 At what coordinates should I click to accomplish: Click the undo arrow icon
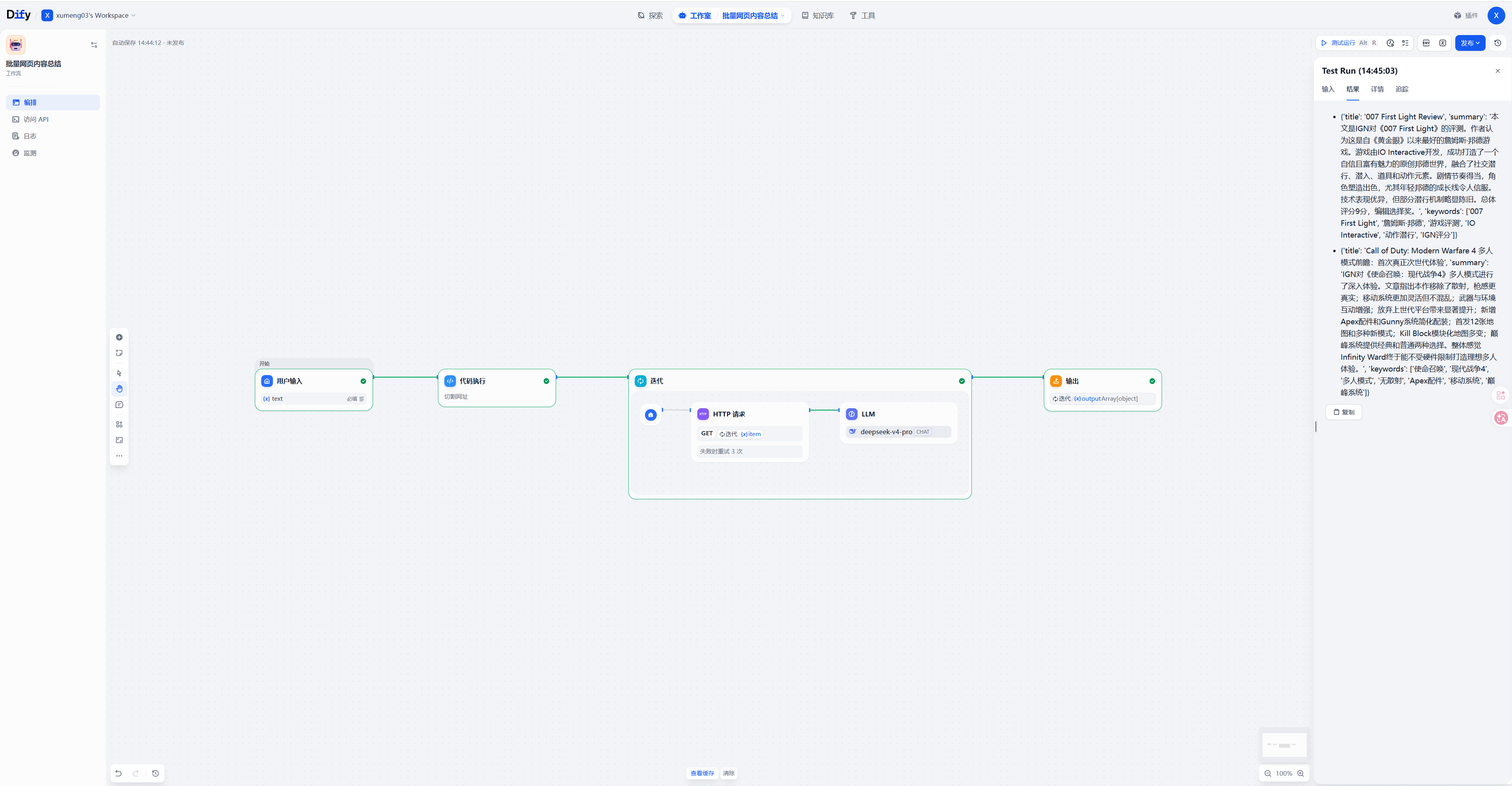point(119,773)
